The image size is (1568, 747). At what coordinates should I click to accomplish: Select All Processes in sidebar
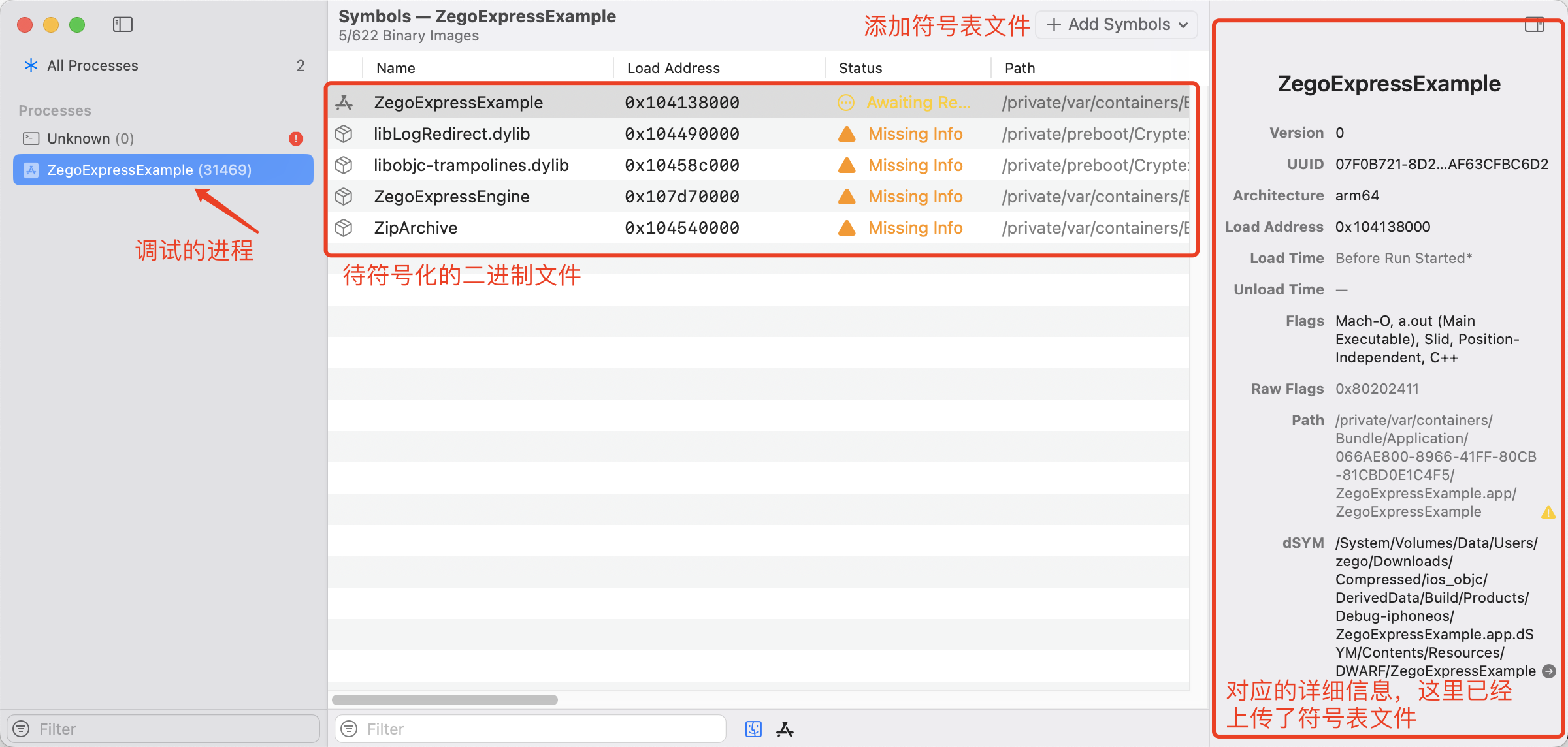point(163,65)
